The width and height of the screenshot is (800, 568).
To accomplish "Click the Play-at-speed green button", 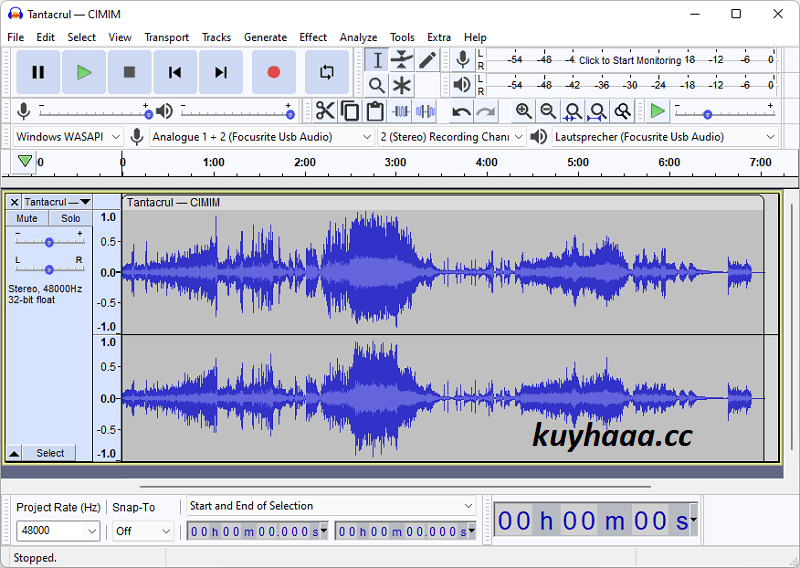I will (x=658, y=111).
